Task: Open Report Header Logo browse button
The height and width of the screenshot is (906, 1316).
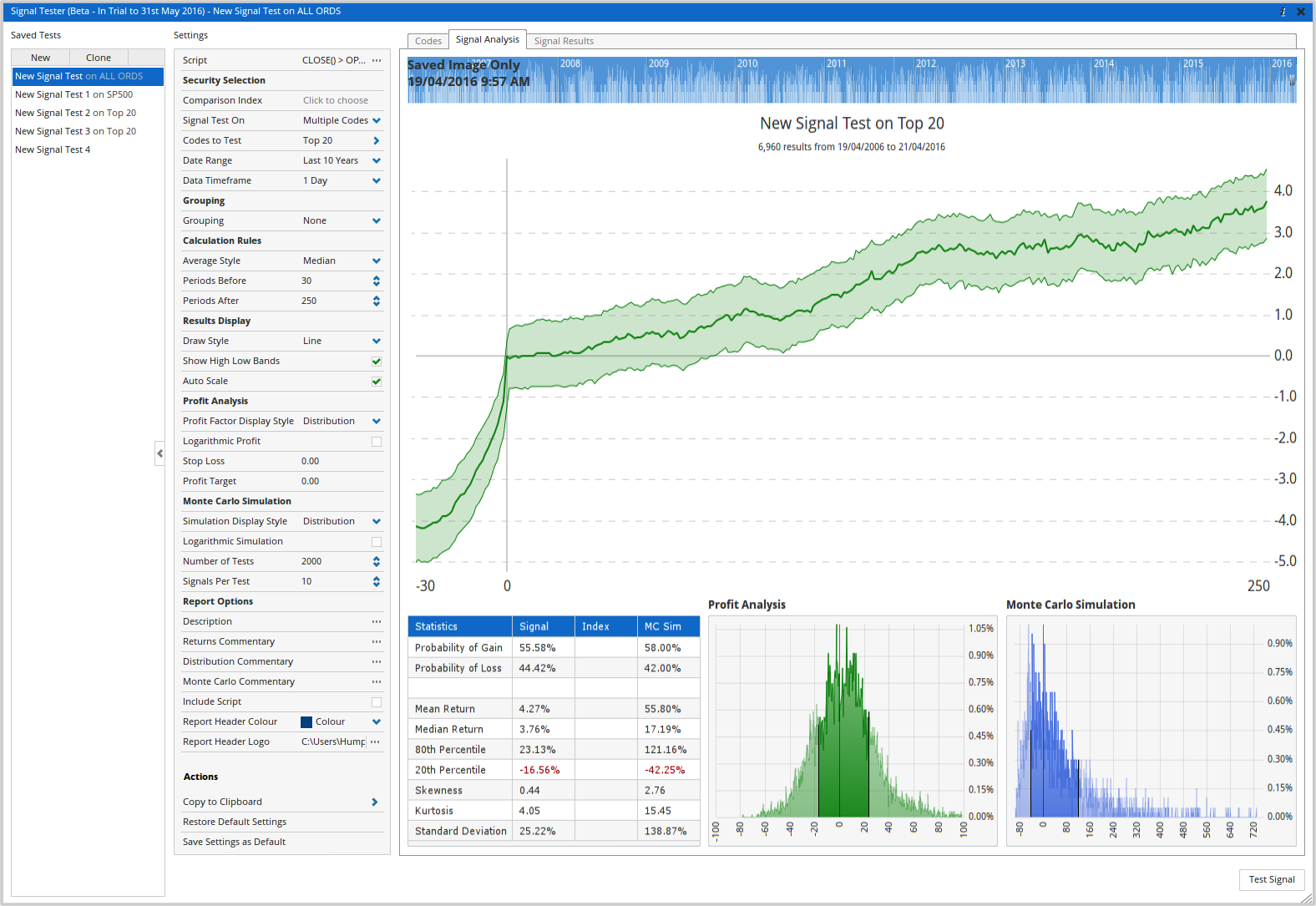Action: [x=375, y=742]
